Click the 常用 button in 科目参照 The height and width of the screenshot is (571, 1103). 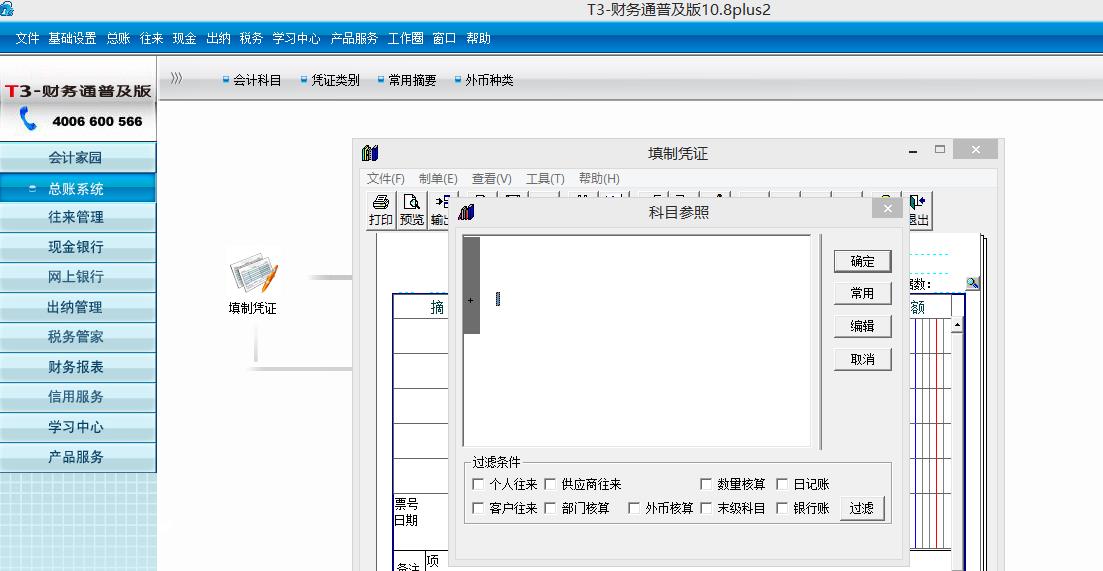coord(862,293)
